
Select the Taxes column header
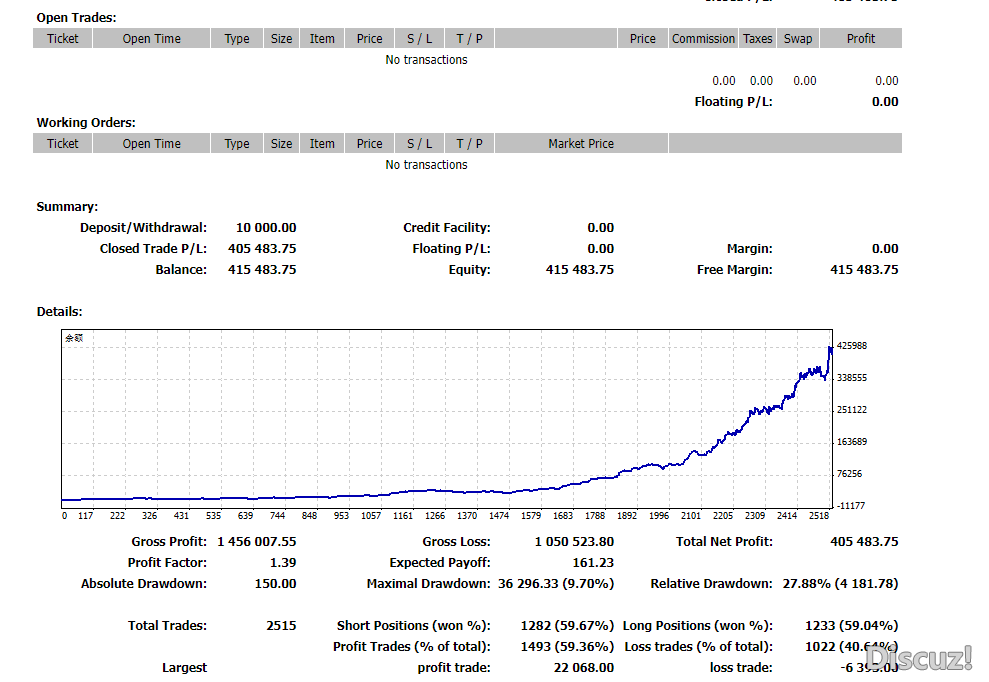pos(758,38)
